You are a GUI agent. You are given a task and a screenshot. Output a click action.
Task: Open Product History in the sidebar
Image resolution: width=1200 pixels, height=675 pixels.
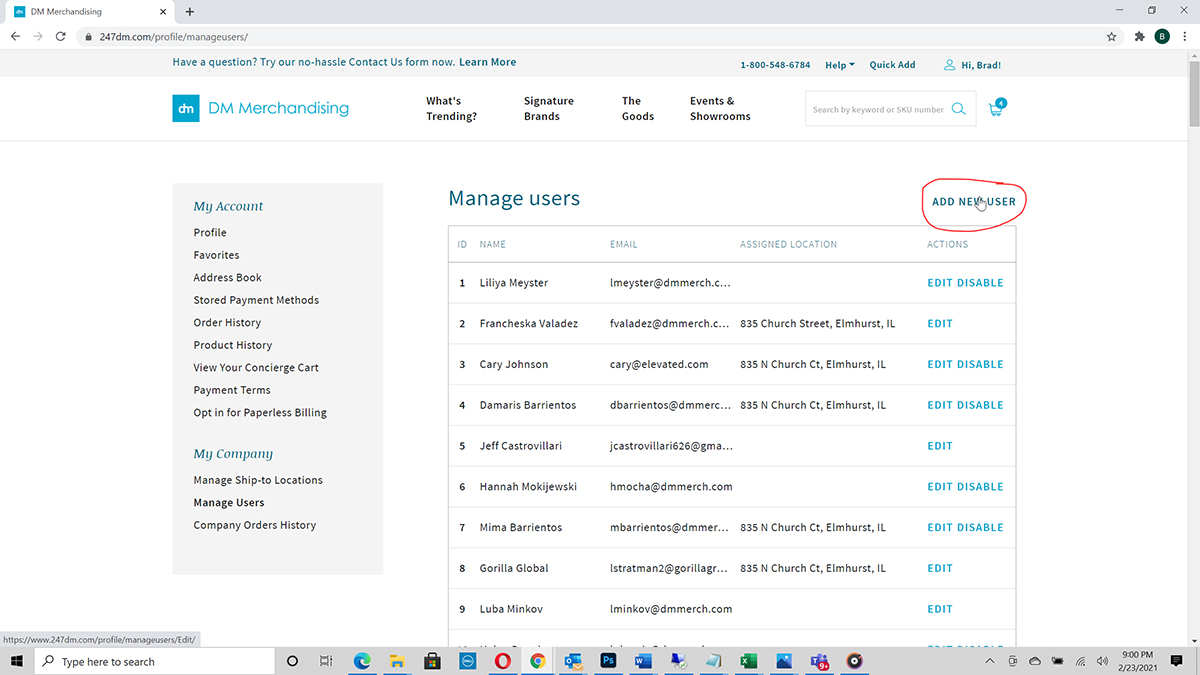(x=233, y=345)
